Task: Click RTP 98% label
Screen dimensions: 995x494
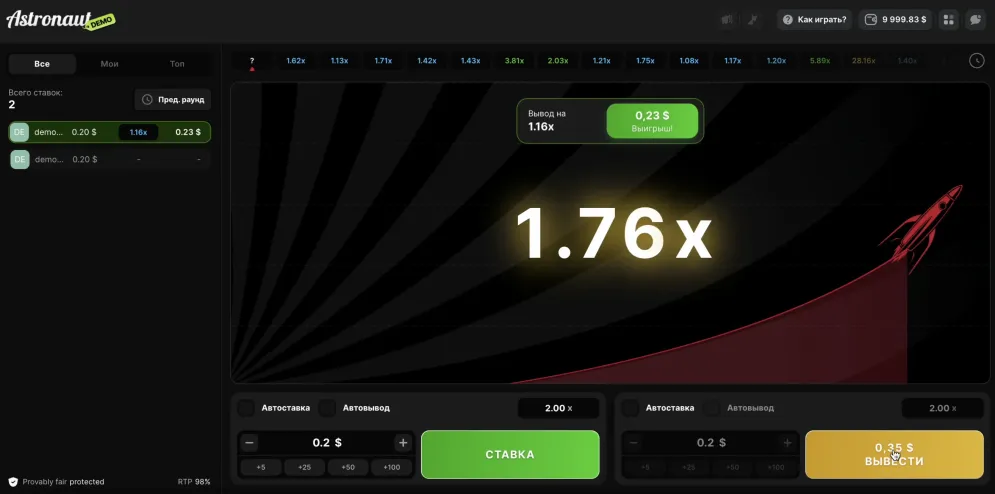Action: [x=194, y=482]
